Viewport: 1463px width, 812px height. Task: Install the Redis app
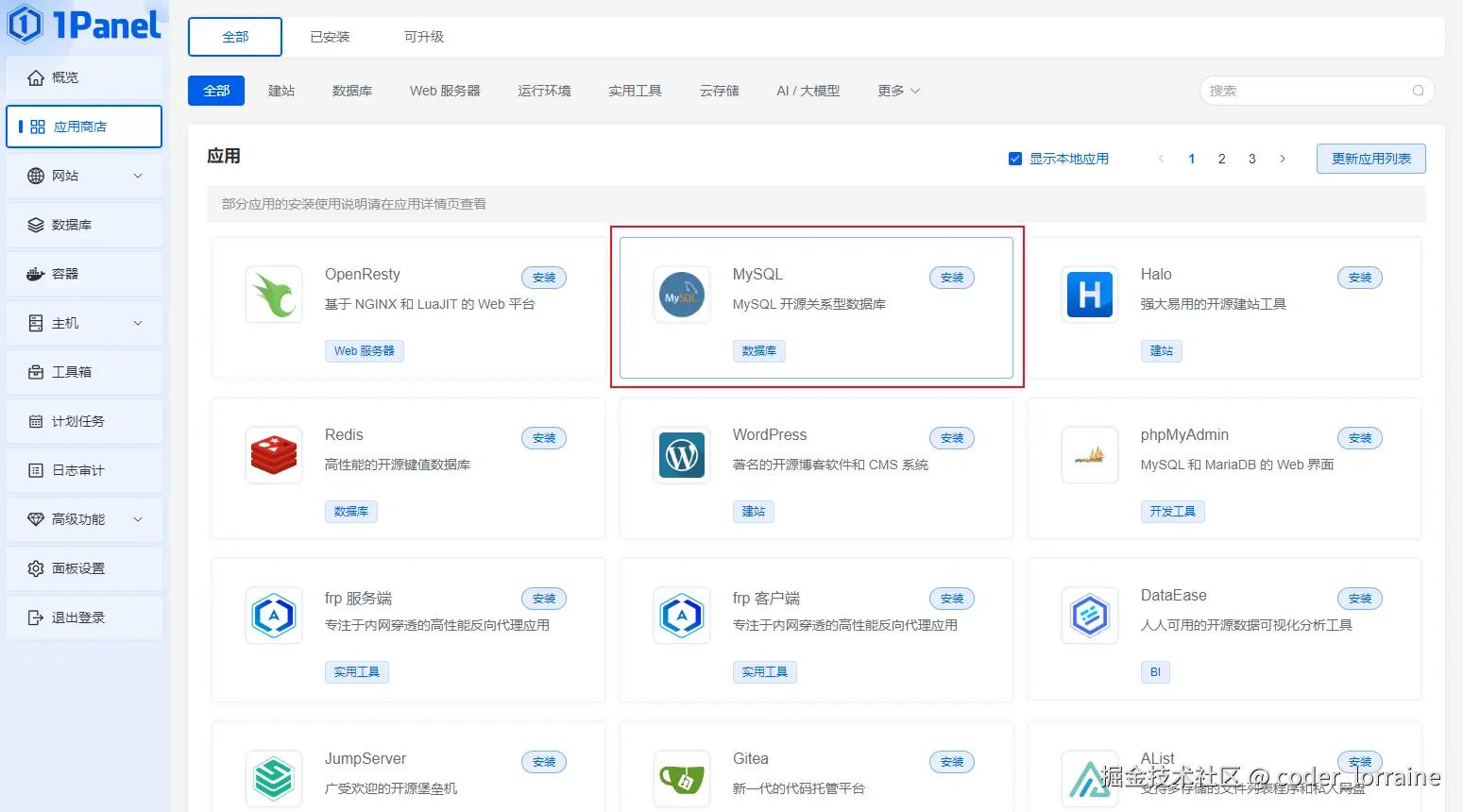click(544, 438)
